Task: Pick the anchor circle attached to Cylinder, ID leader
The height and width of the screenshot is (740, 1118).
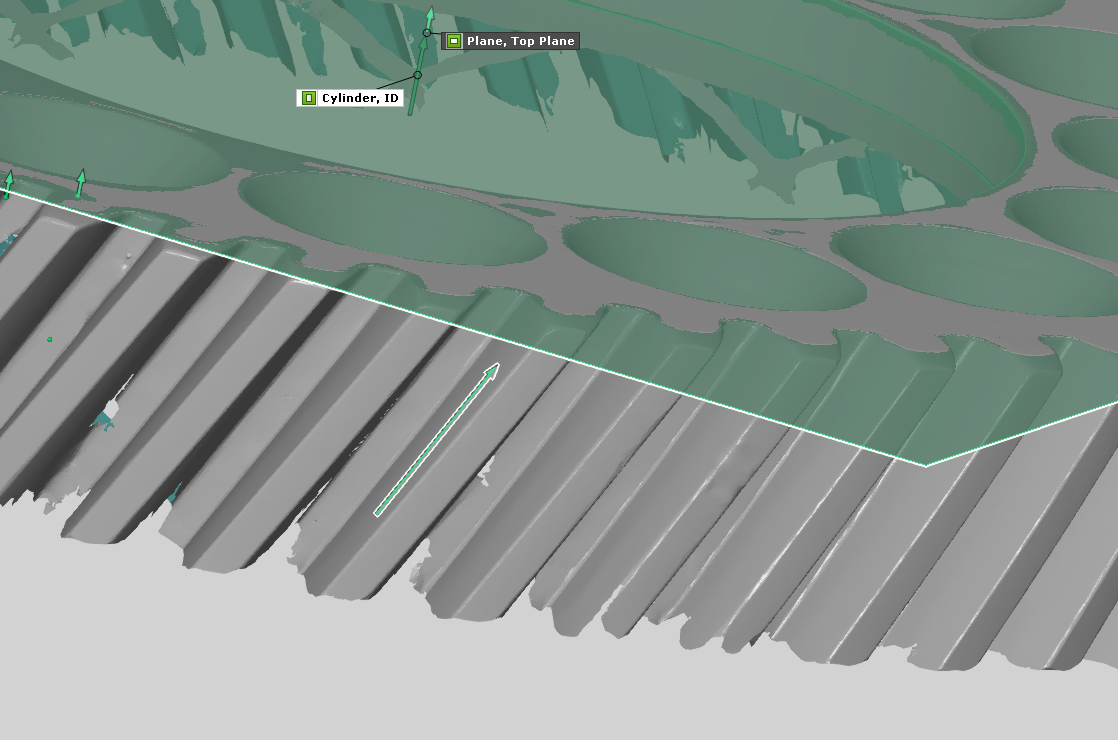Action: coord(418,75)
